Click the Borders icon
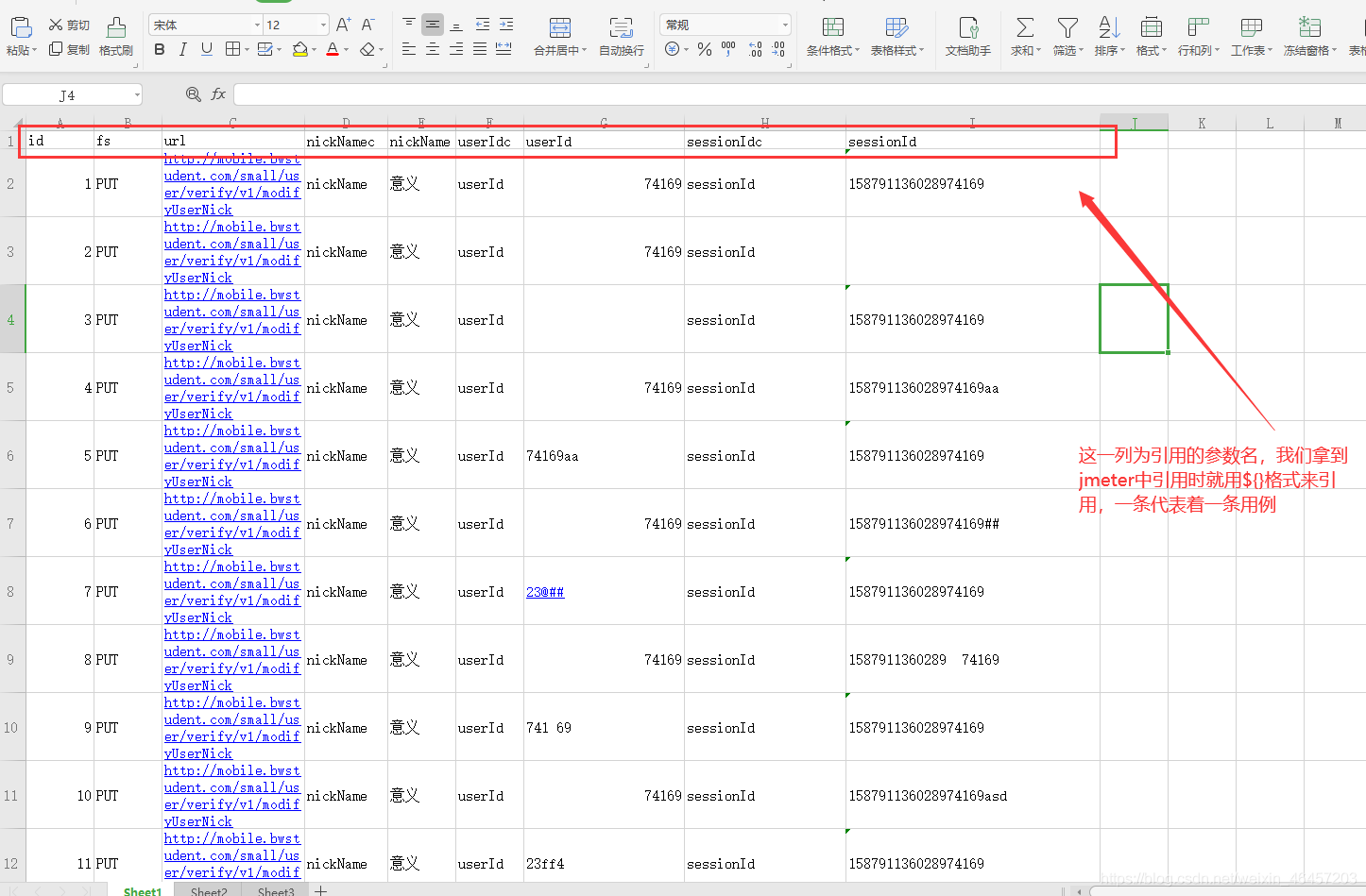1366x896 pixels. click(232, 49)
